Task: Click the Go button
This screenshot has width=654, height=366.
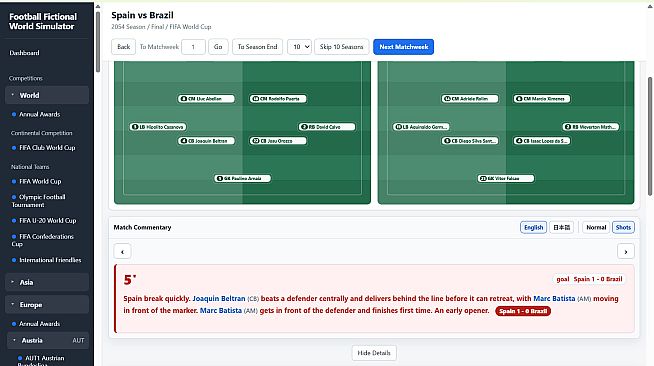Action: tap(218, 47)
